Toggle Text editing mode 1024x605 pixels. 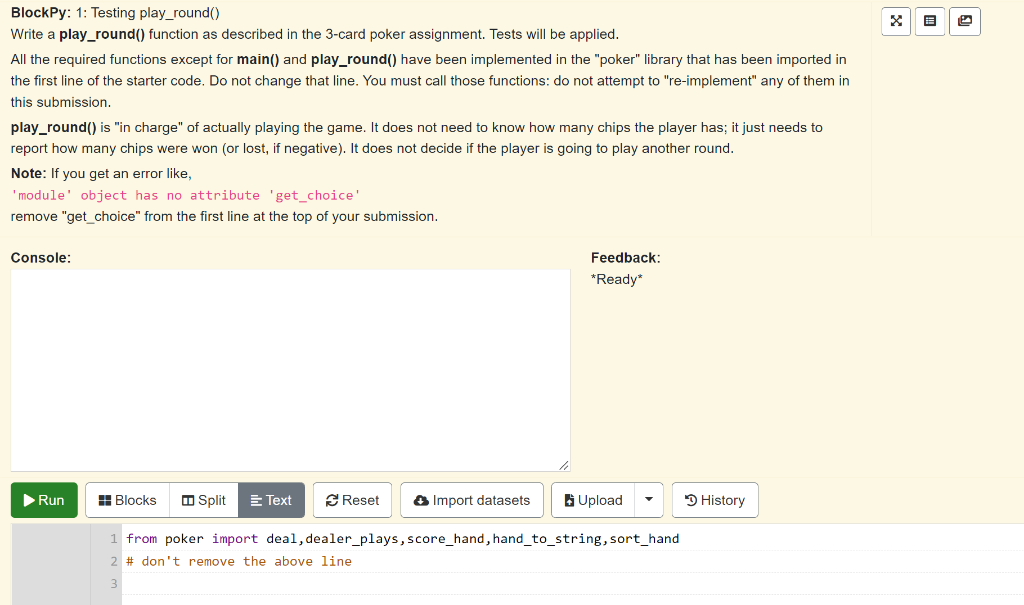(x=271, y=500)
